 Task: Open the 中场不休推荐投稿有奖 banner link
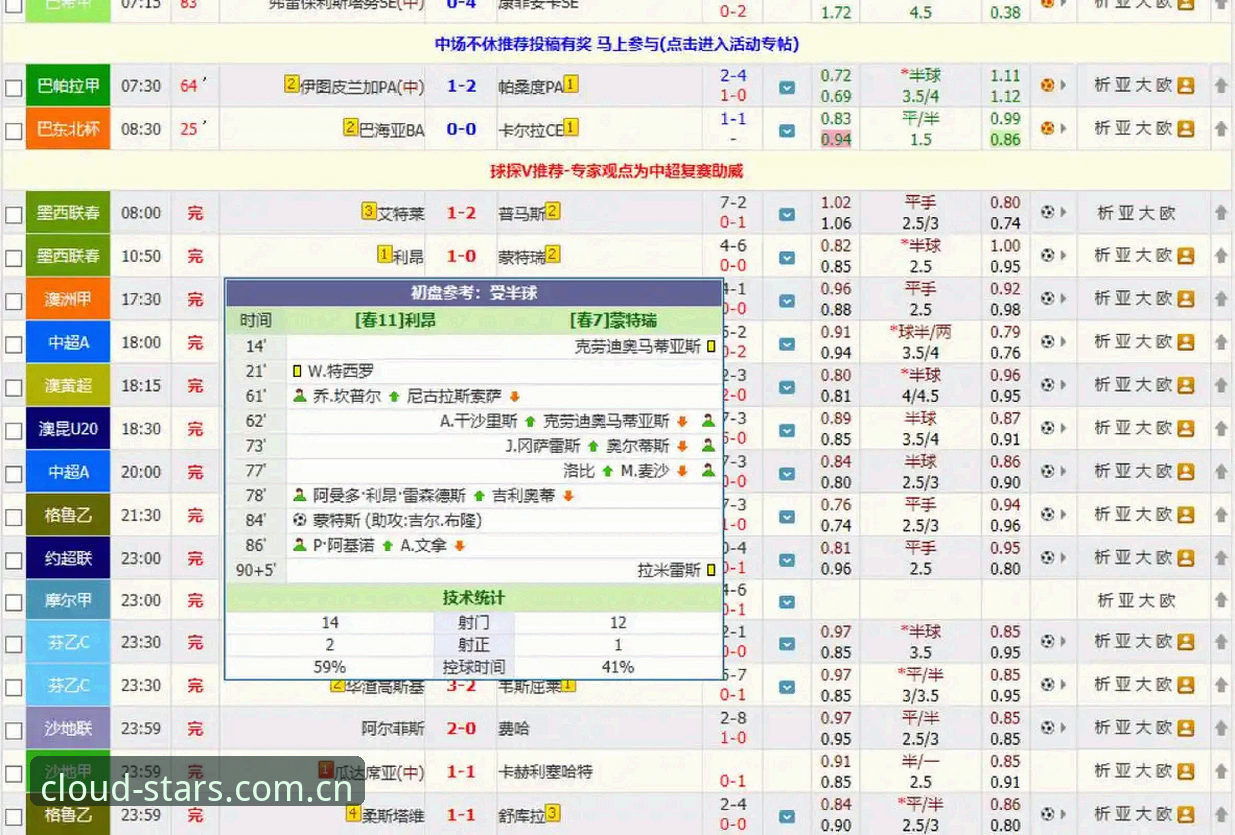click(617, 44)
